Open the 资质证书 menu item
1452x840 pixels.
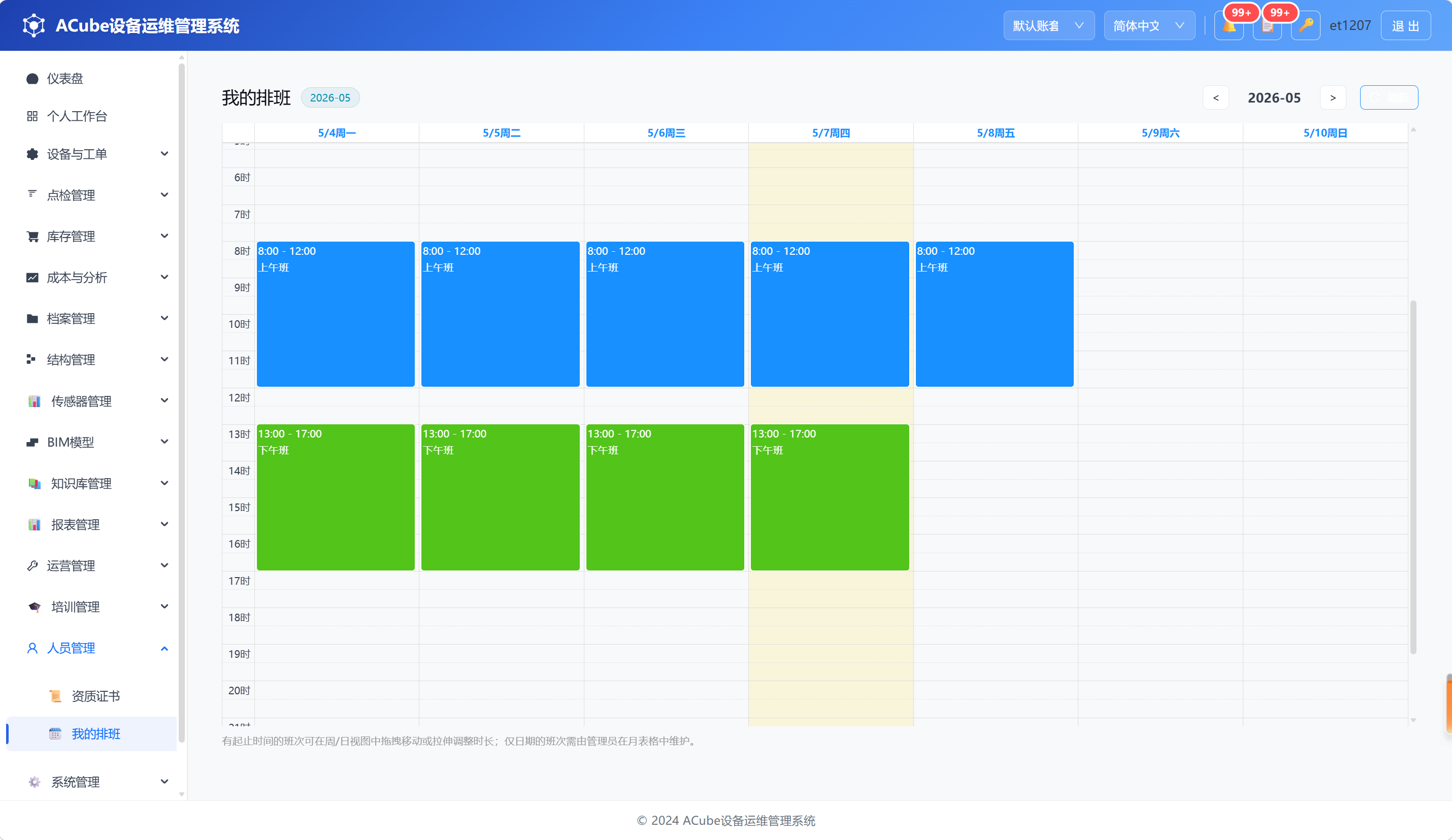pyautogui.click(x=92, y=696)
